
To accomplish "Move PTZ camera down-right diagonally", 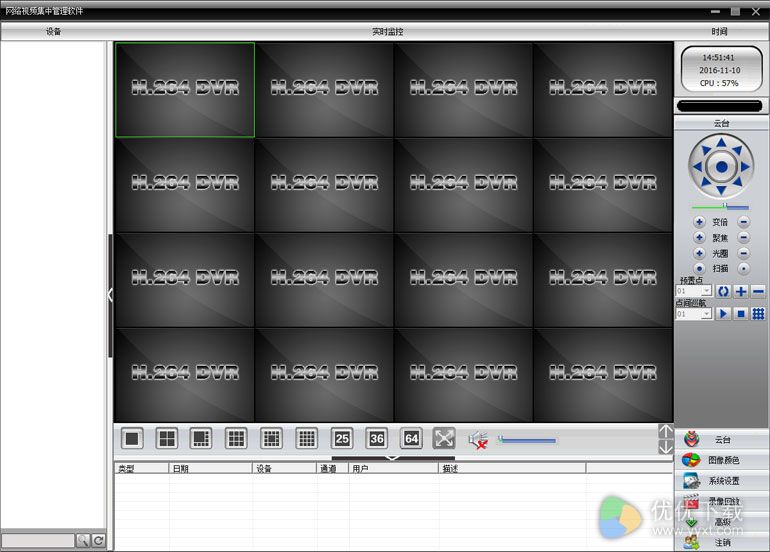I will click(x=737, y=182).
